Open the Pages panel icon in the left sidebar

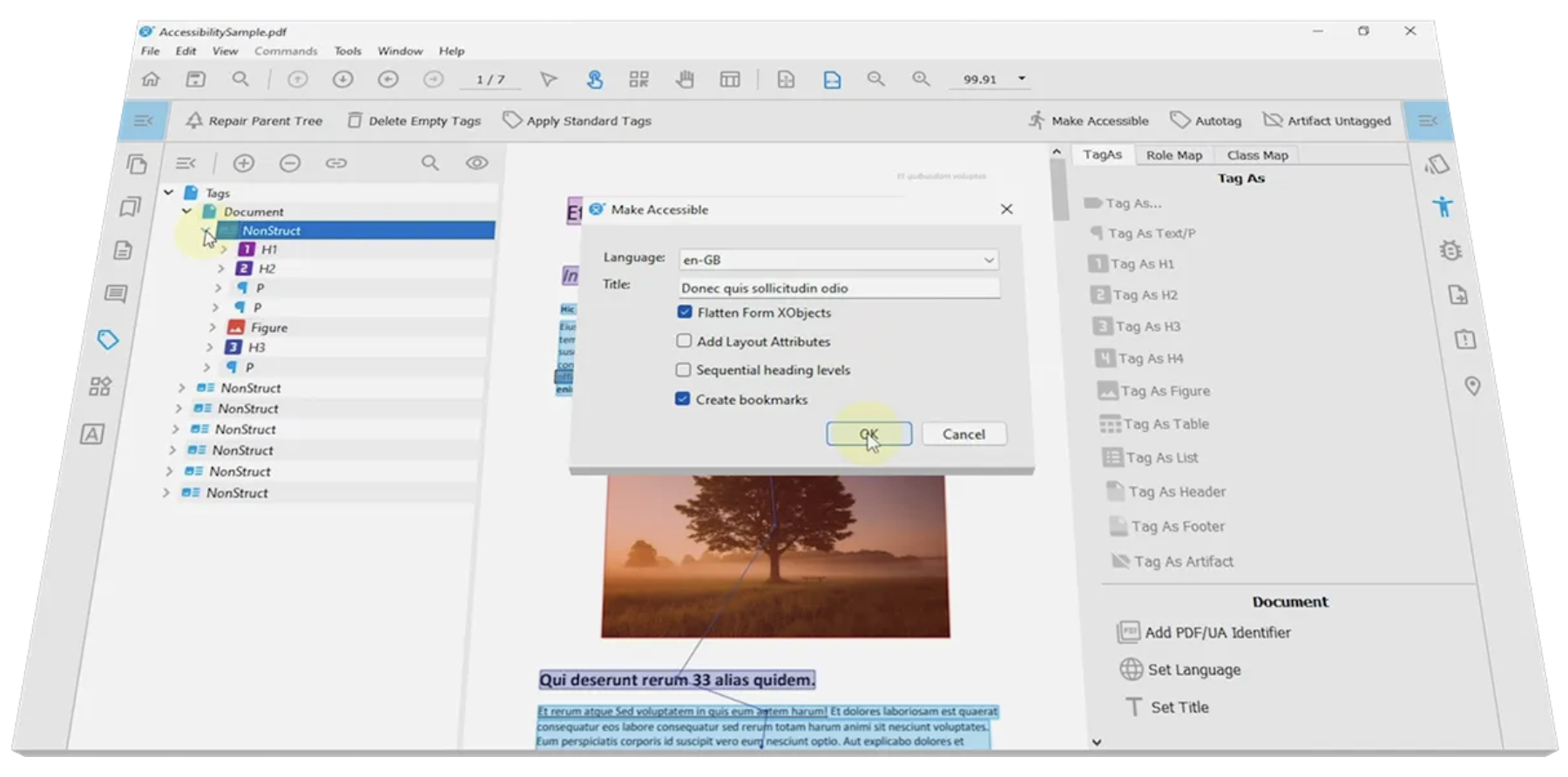(137, 164)
